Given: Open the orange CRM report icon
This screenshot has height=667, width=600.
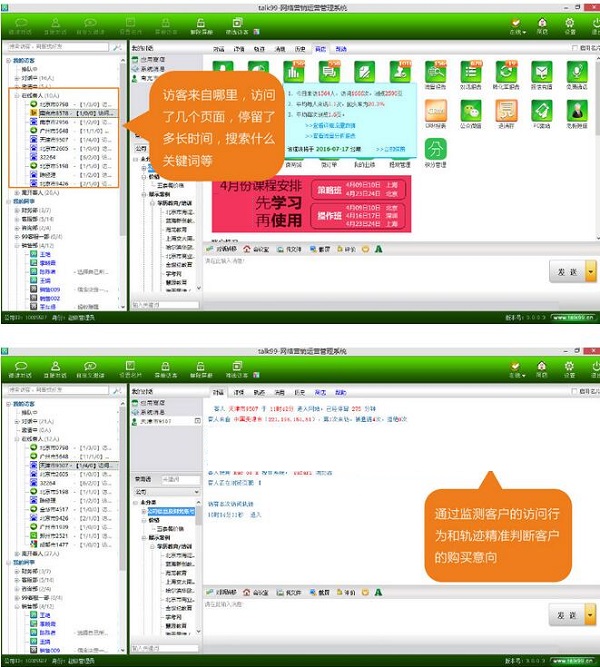Looking at the screenshot, I should pos(436,110).
